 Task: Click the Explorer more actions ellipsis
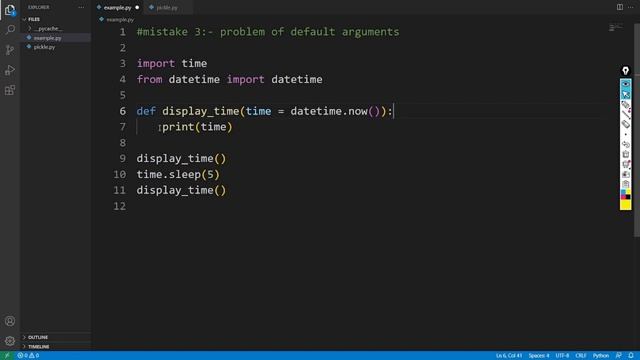(x=81, y=7)
